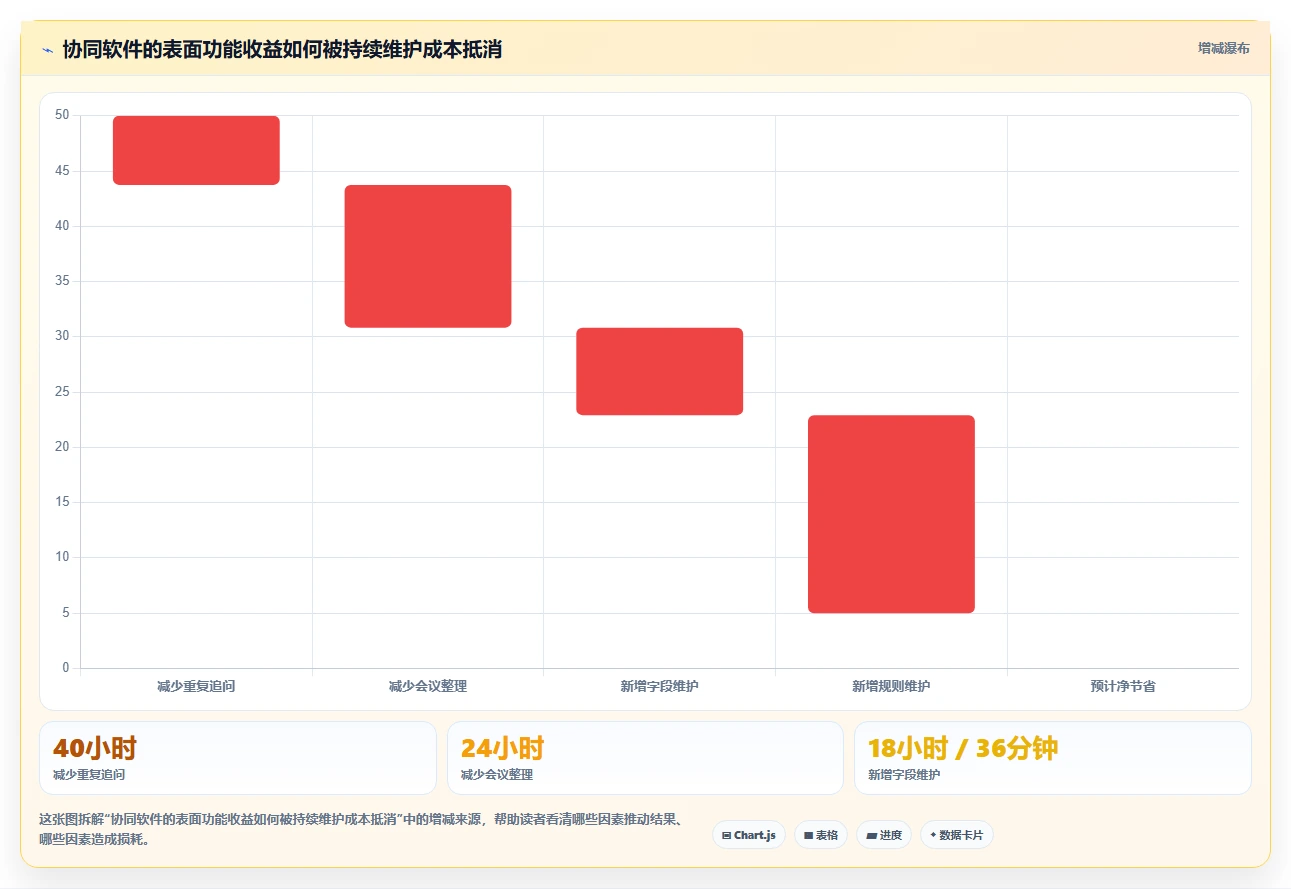Click the 预计净节省 x-axis label
Image resolution: width=1291 pixels, height=889 pixels.
(x=1123, y=686)
